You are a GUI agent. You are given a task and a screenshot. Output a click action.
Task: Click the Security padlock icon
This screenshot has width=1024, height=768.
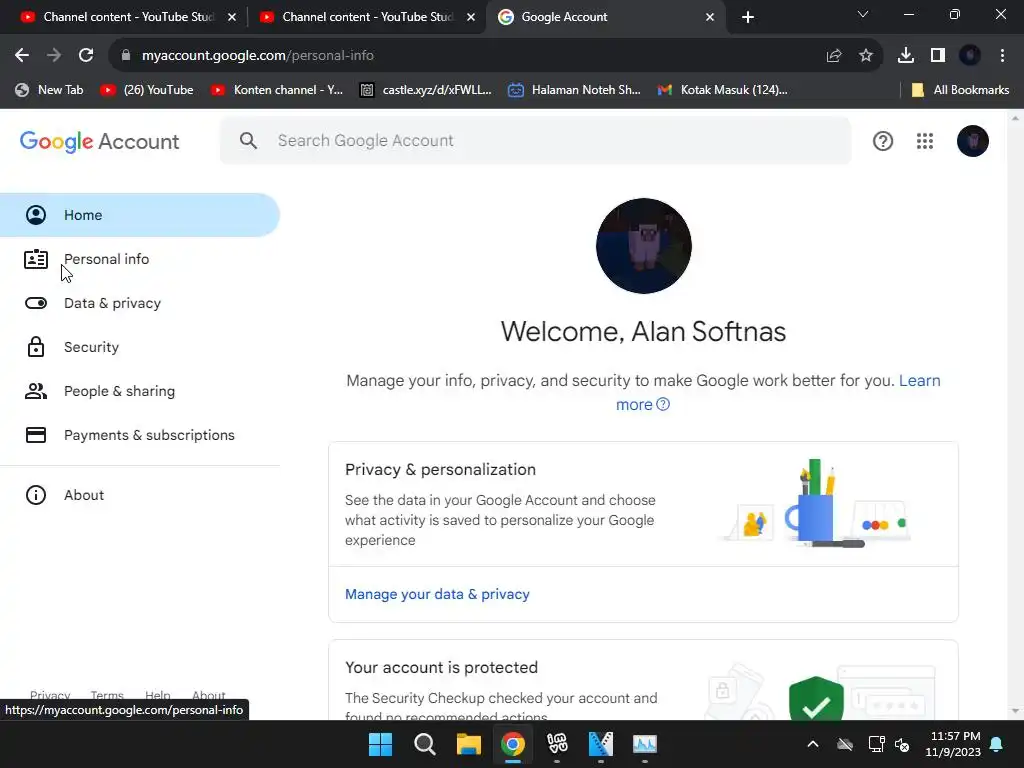click(x=36, y=347)
